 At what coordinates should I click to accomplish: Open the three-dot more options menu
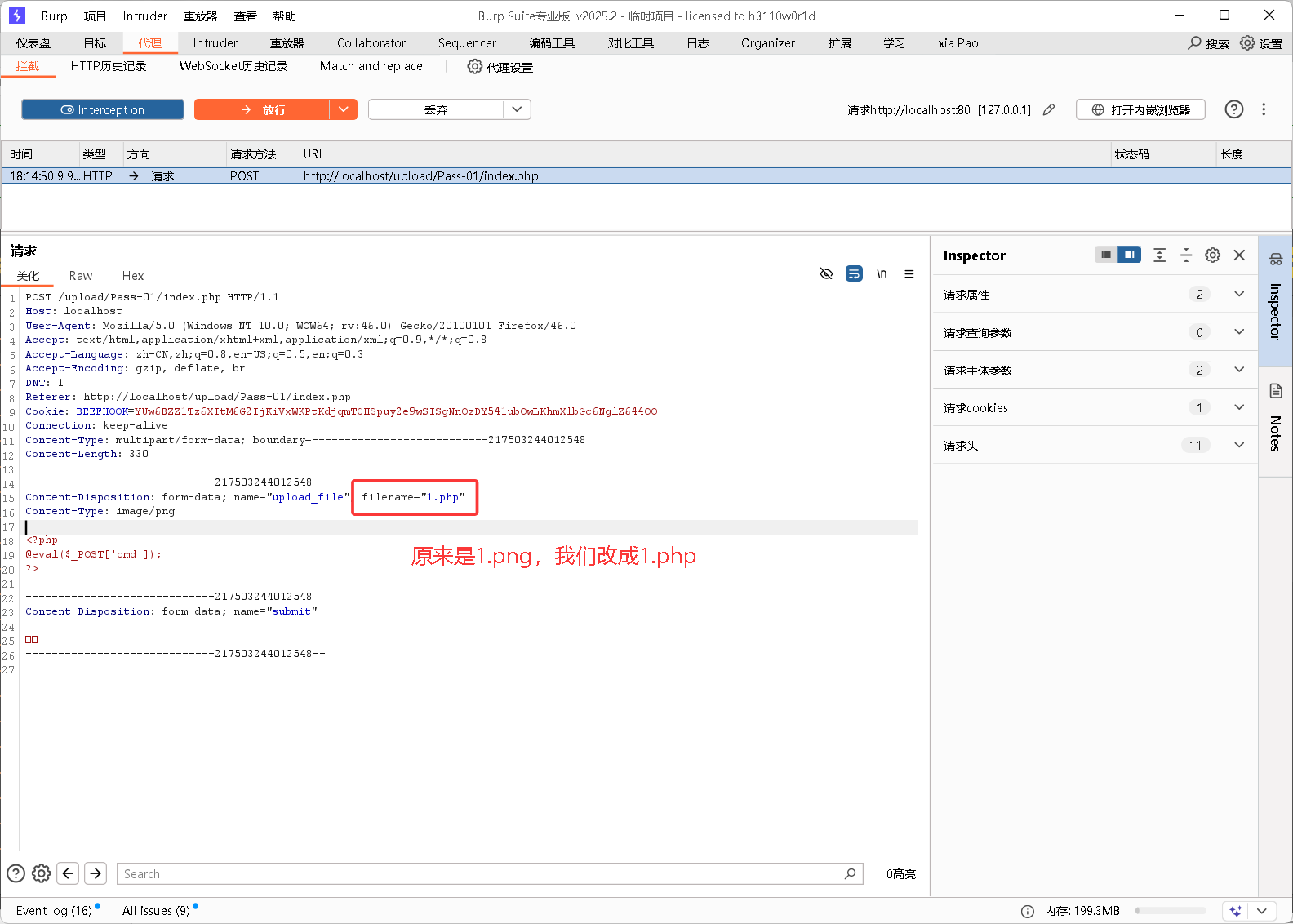click(1264, 109)
